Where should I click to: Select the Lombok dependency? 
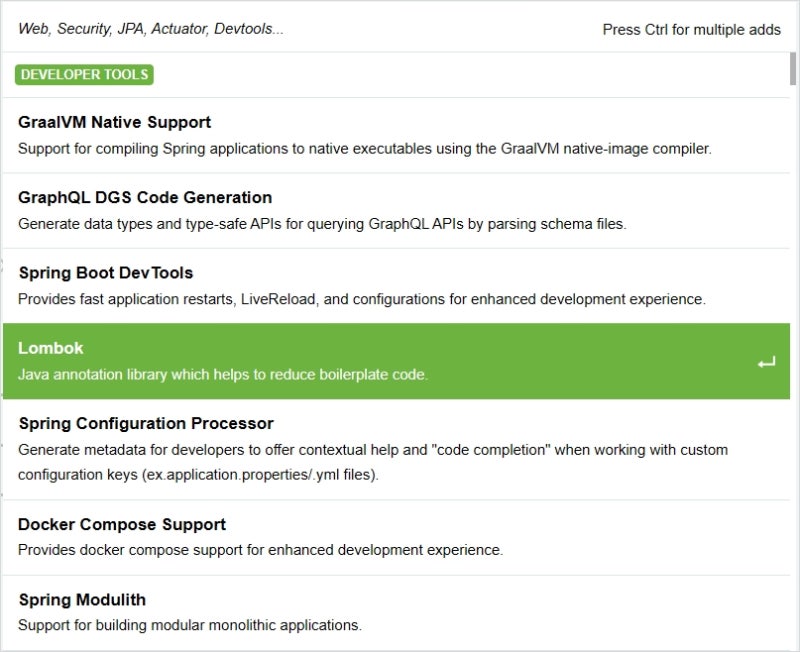coord(396,361)
